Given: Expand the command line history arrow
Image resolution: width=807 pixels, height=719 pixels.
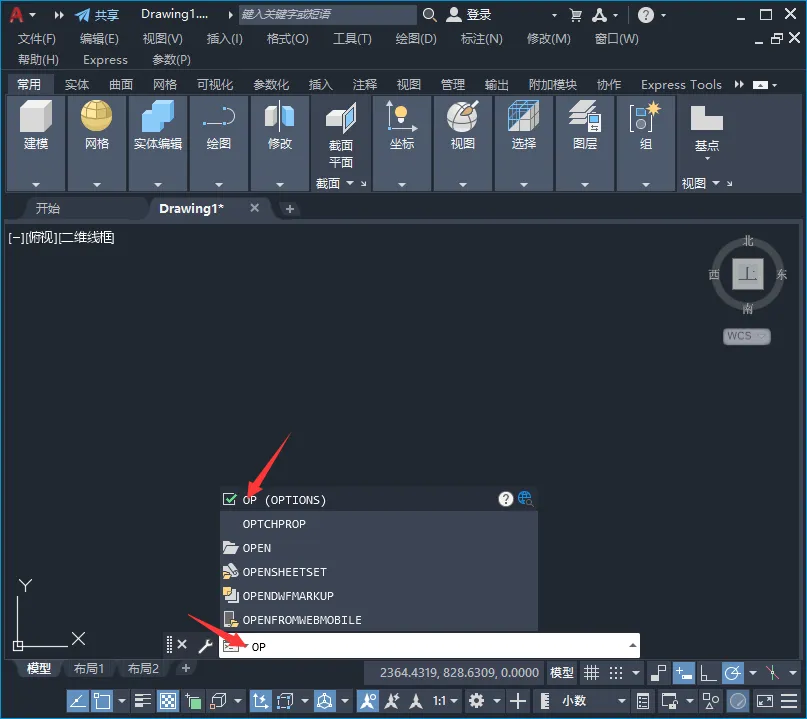Looking at the screenshot, I should [x=633, y=645].
